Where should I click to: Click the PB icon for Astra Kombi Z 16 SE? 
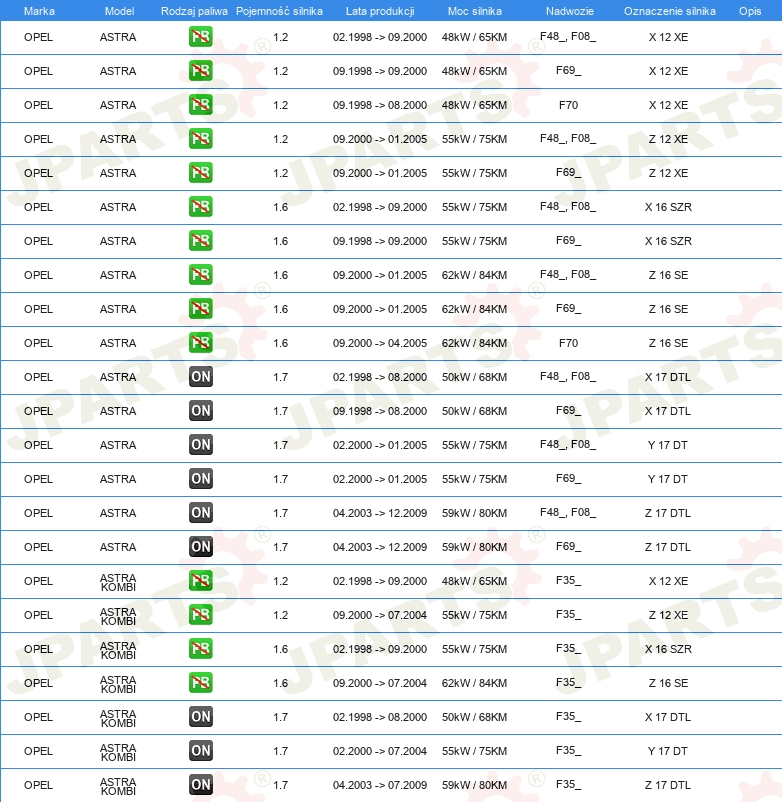[201, 683]
